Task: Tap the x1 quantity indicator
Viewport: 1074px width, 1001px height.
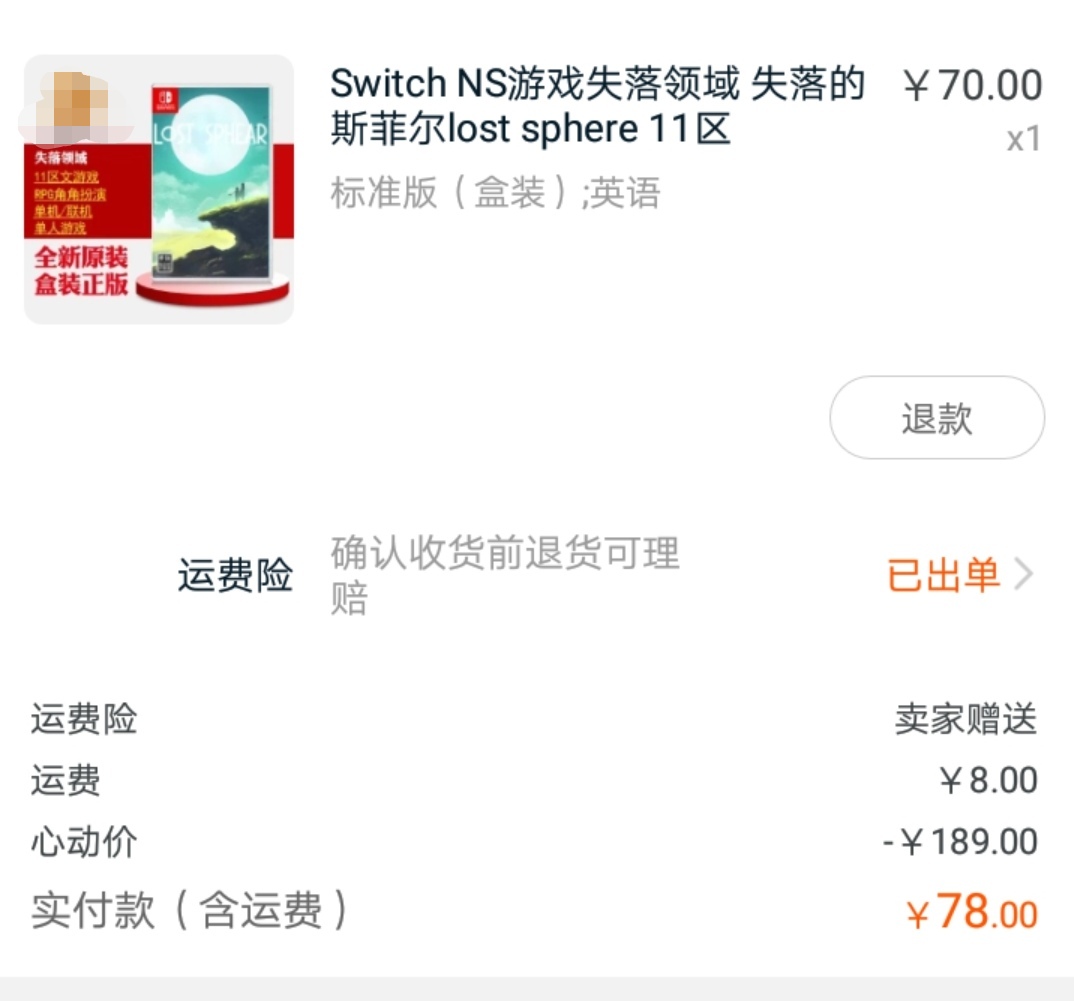Action: click(x=1023, y=139)
